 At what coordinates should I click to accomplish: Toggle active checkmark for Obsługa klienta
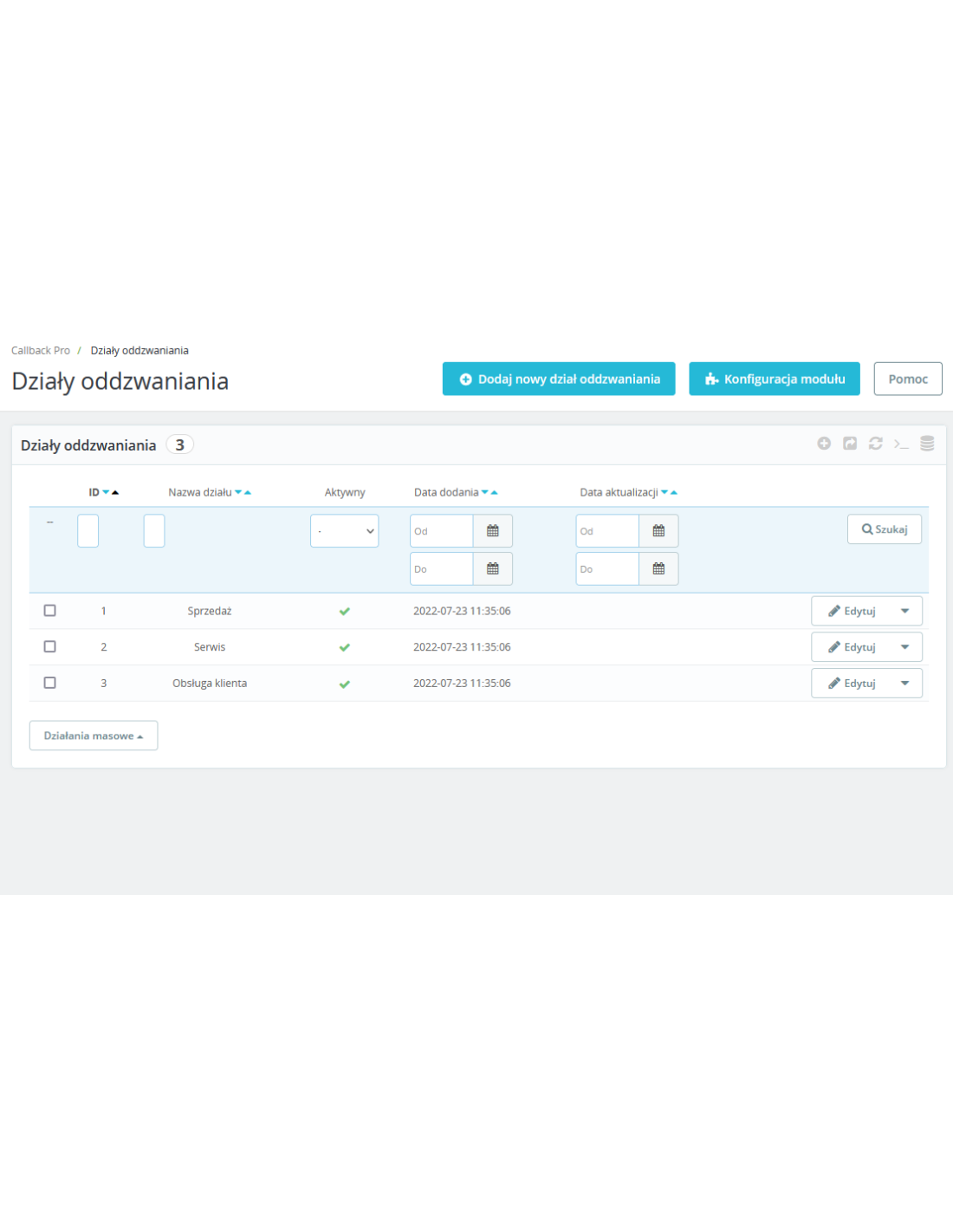pos(345,684)
